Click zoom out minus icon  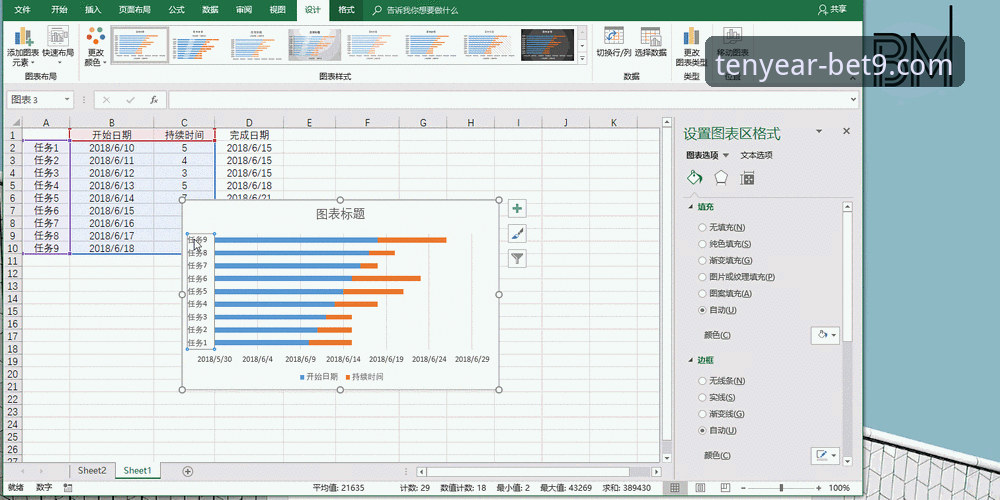742,488
